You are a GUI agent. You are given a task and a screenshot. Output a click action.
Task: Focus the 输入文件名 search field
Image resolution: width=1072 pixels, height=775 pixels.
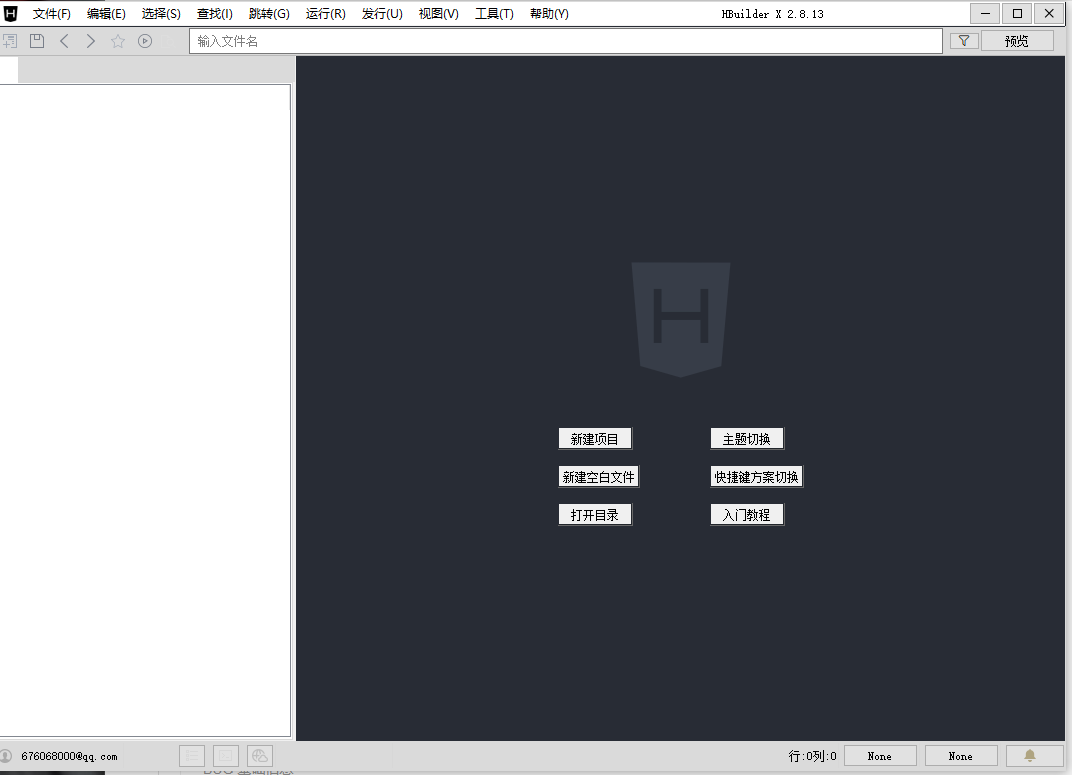[x=566, y=41]
